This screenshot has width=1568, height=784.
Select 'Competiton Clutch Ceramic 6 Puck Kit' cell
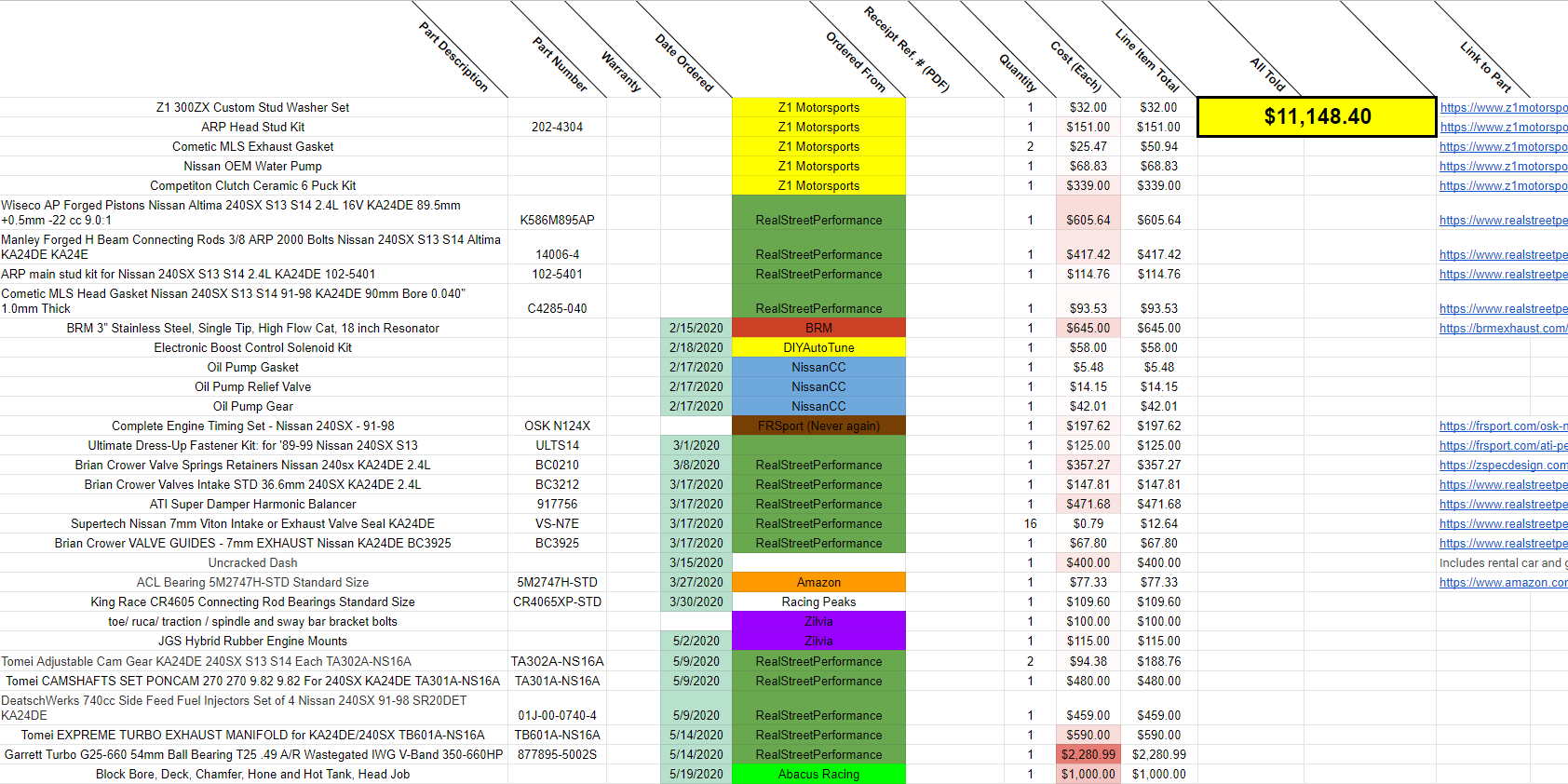click(253, 186)
